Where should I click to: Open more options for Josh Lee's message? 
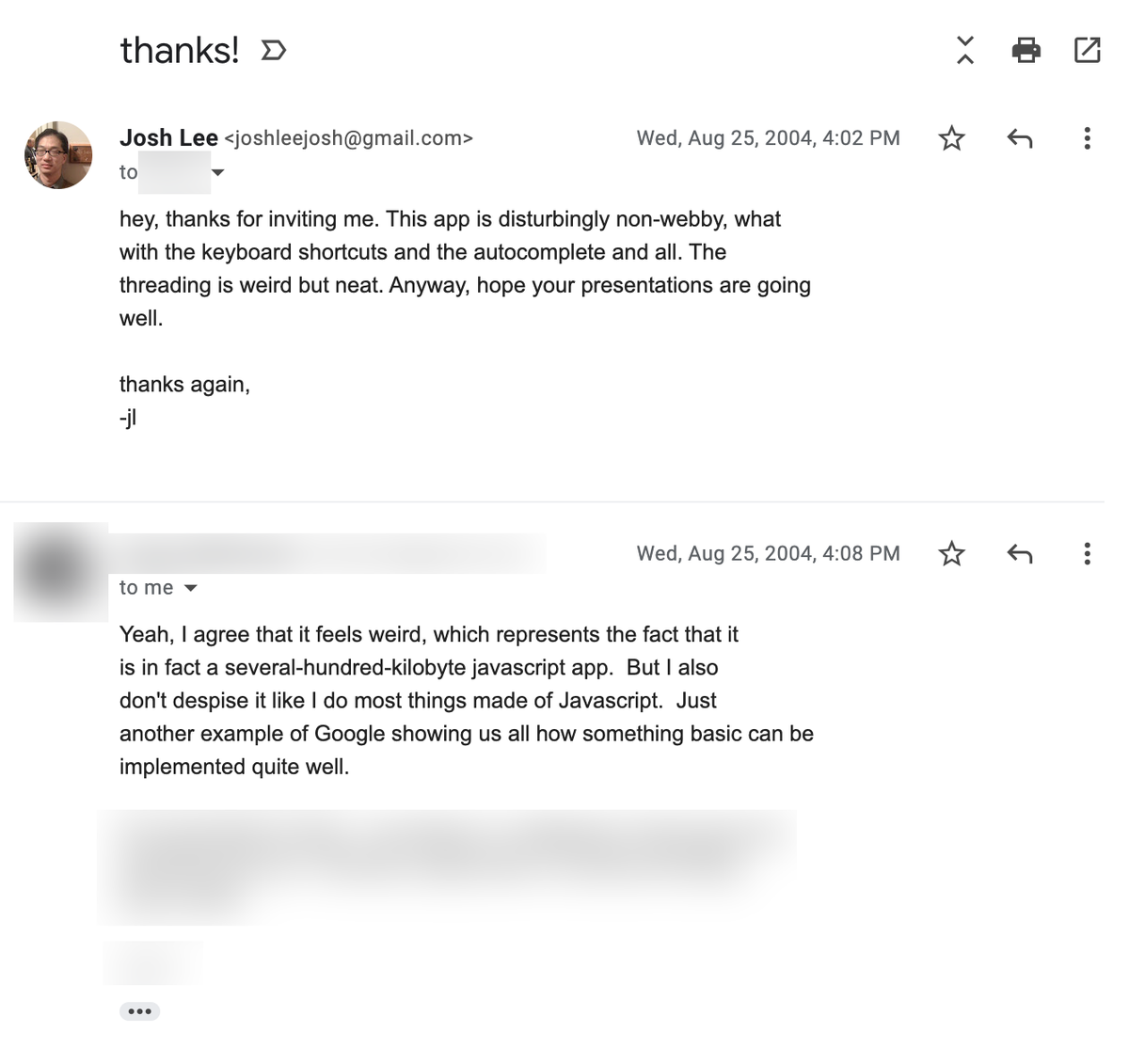click(1087, 139)
